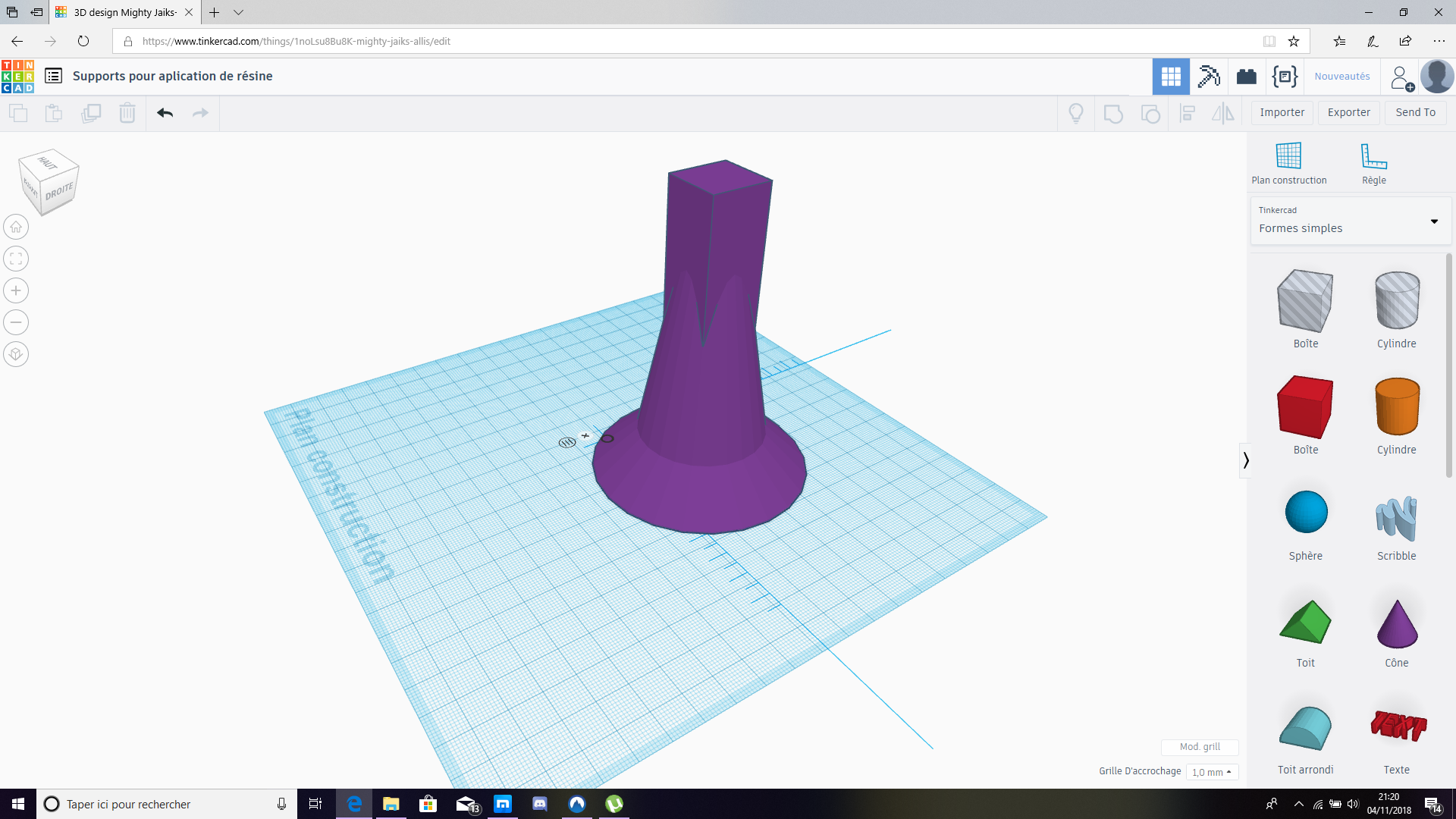Click the zoom in plus icon
Screen dimensions: 1456x819
16,290
